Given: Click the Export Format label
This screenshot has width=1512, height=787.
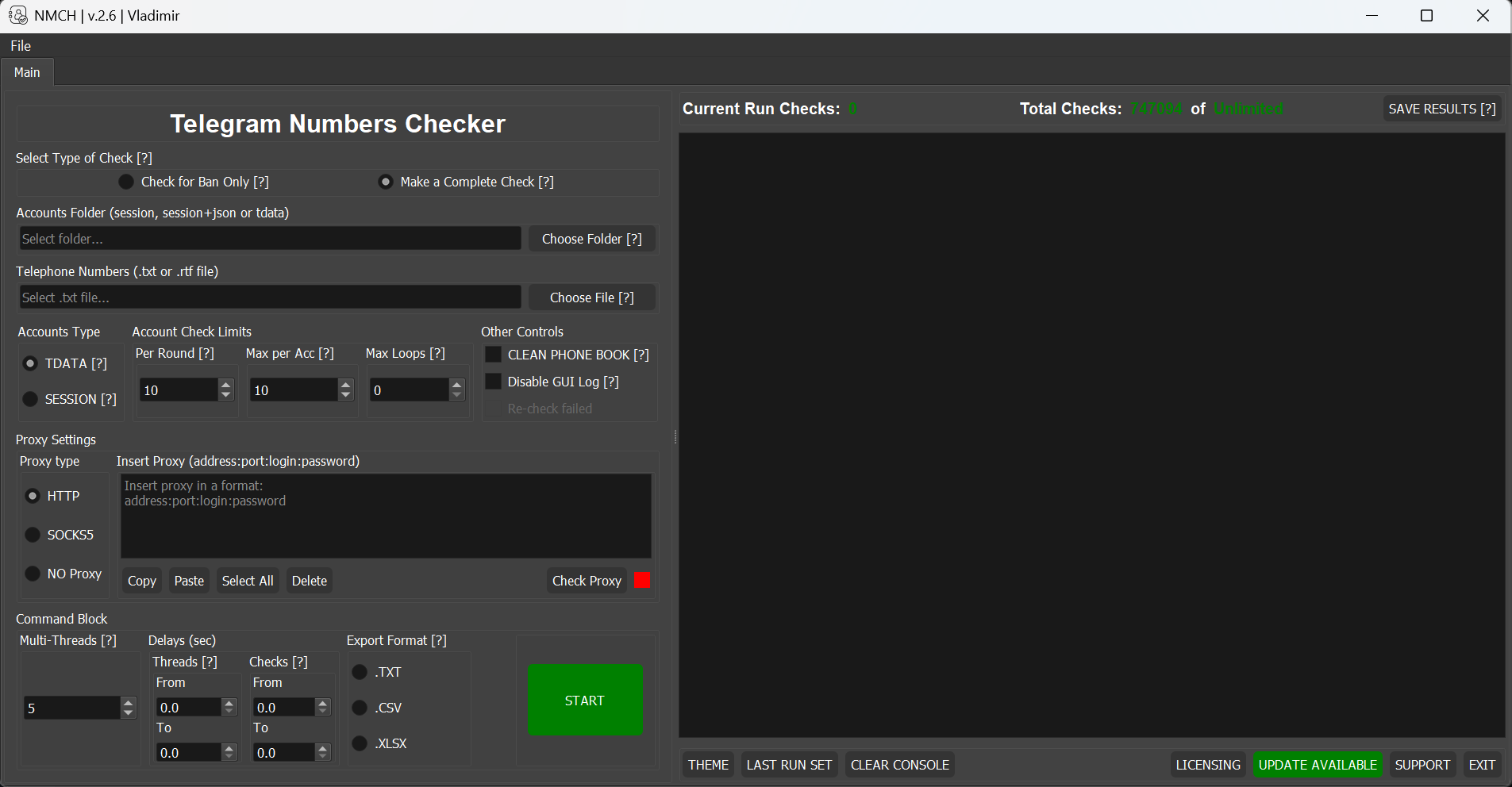Looking at the screenshot, I should pos(397,640).
